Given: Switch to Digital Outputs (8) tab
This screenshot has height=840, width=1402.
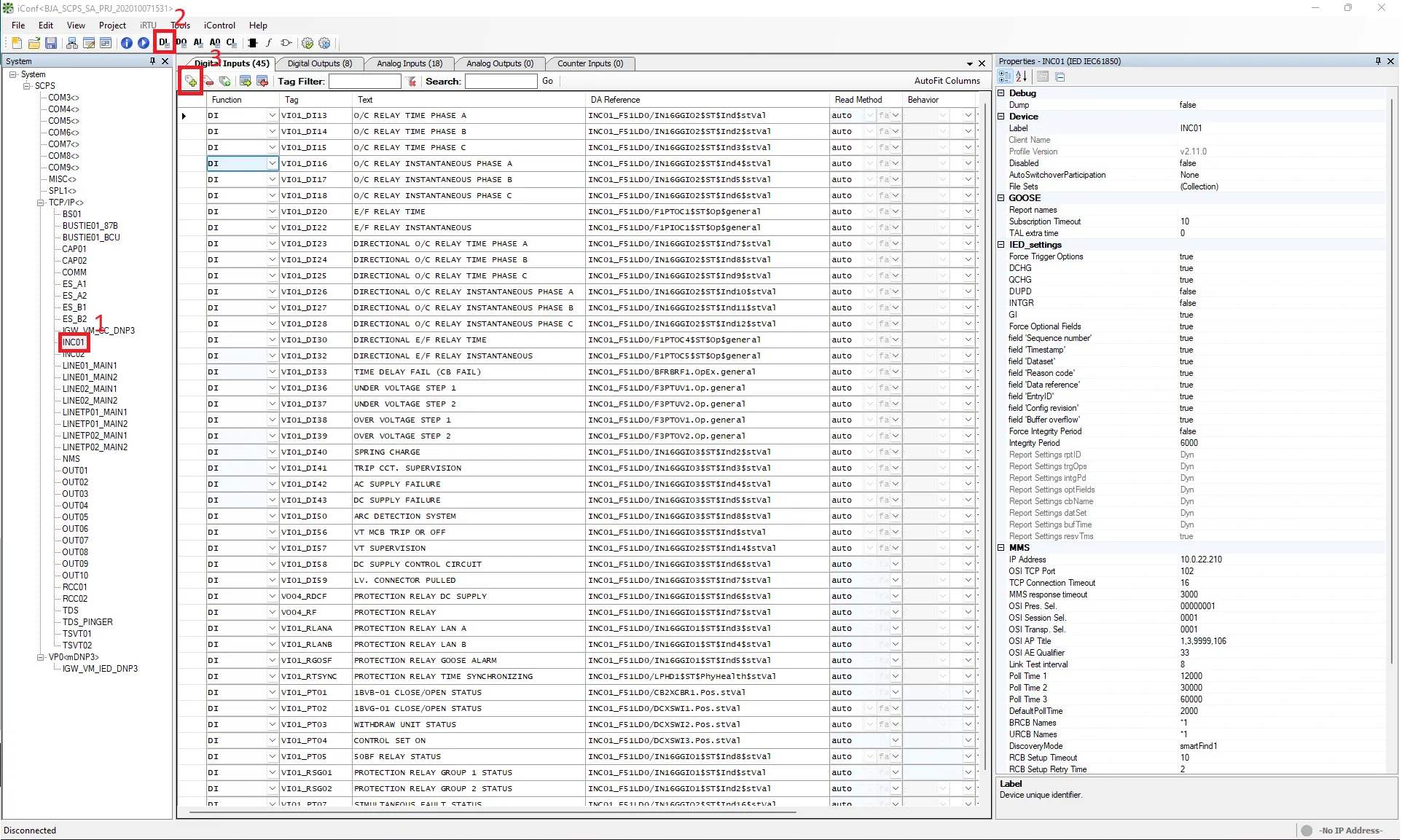Looking at the screenshot, I should [319, 63].
